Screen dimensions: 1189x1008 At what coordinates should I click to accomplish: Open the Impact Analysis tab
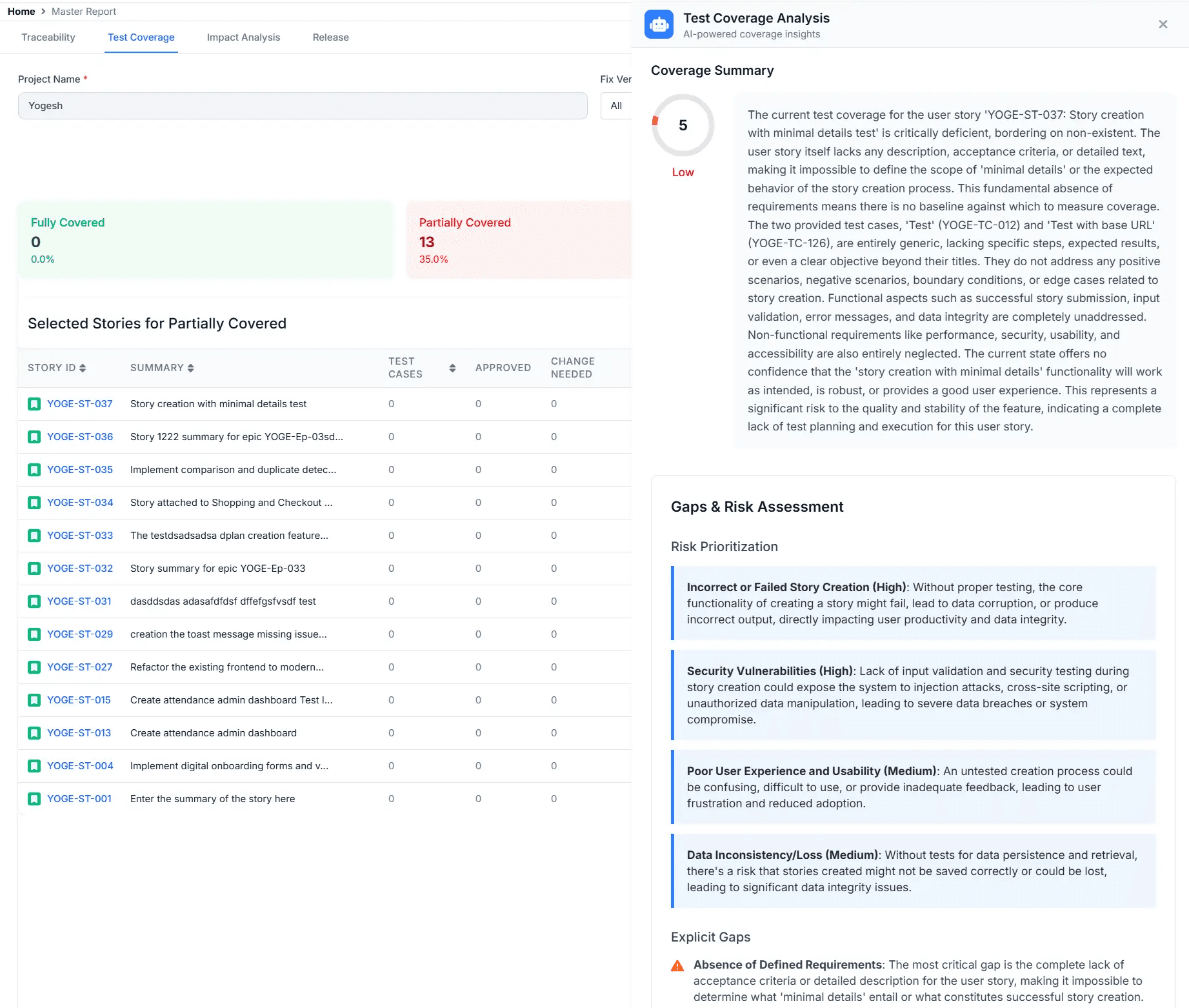[243, 37]
